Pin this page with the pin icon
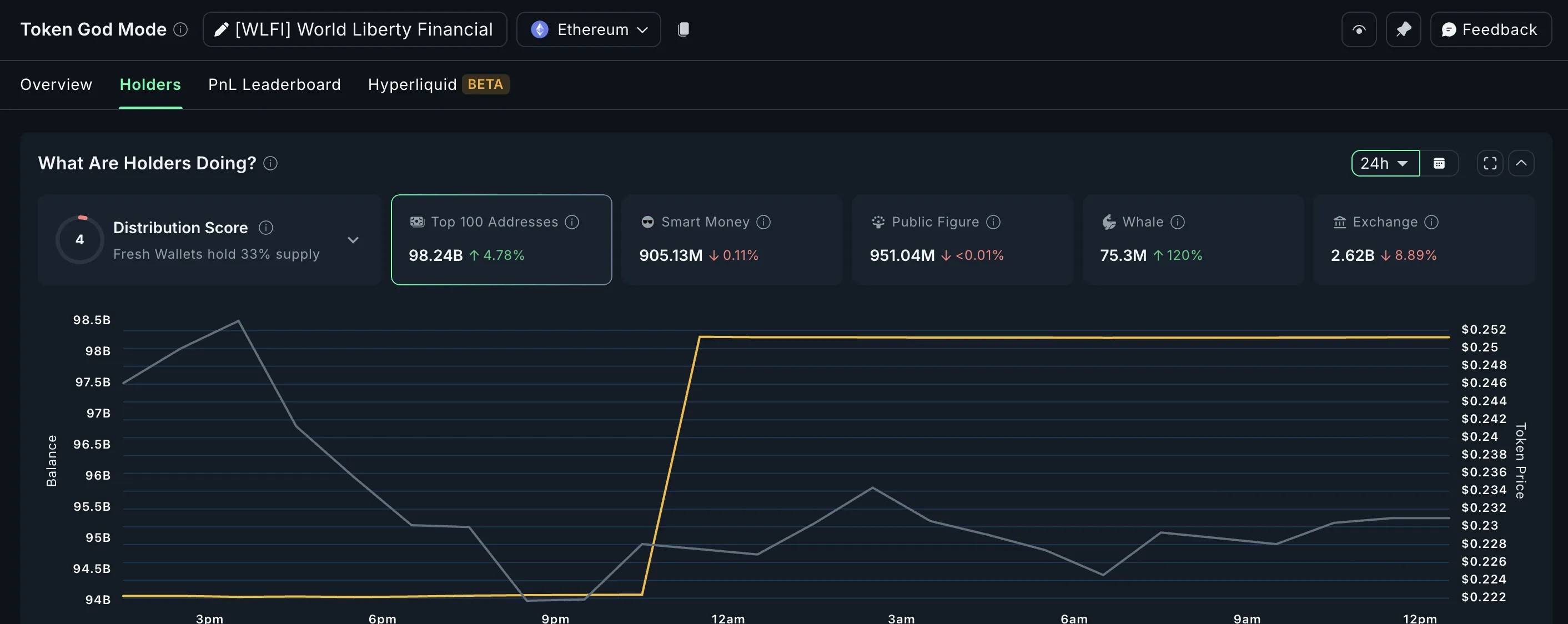The height and width of the screenshot is (624, 1568). click(x=1403, y=29)
